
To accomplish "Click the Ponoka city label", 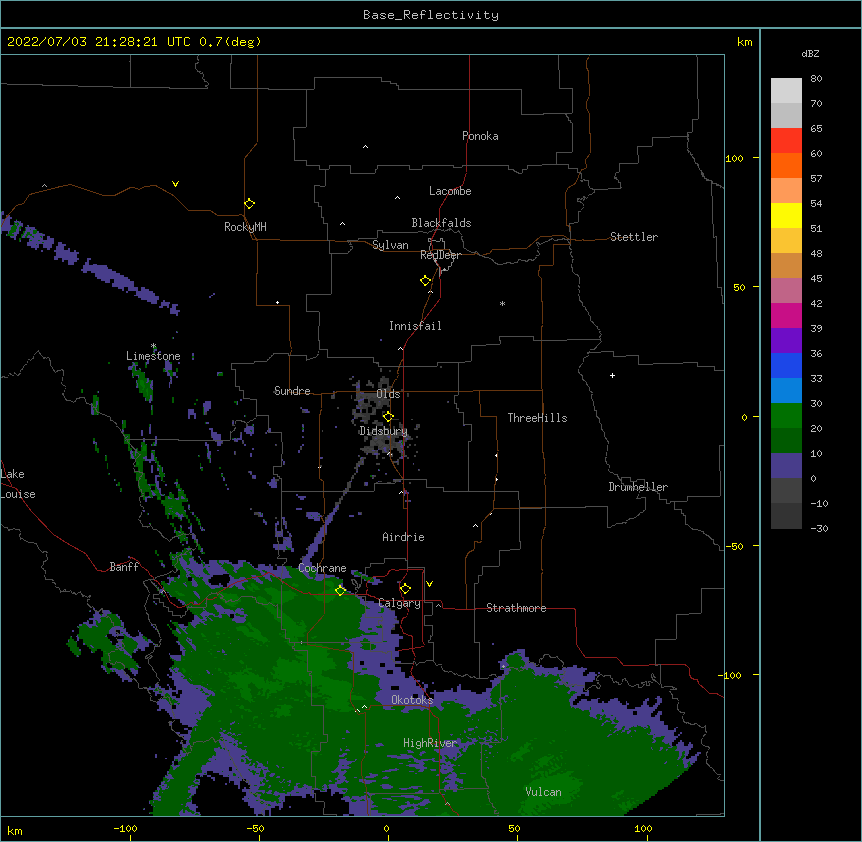I will tap(480, 136).
